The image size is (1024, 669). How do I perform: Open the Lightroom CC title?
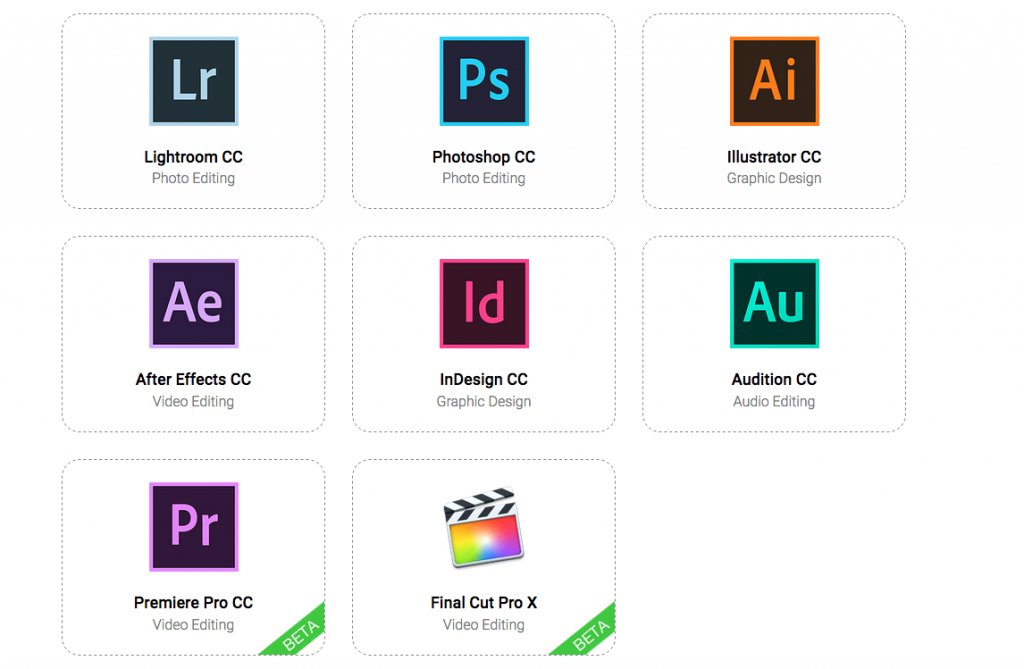click(193, 157)
